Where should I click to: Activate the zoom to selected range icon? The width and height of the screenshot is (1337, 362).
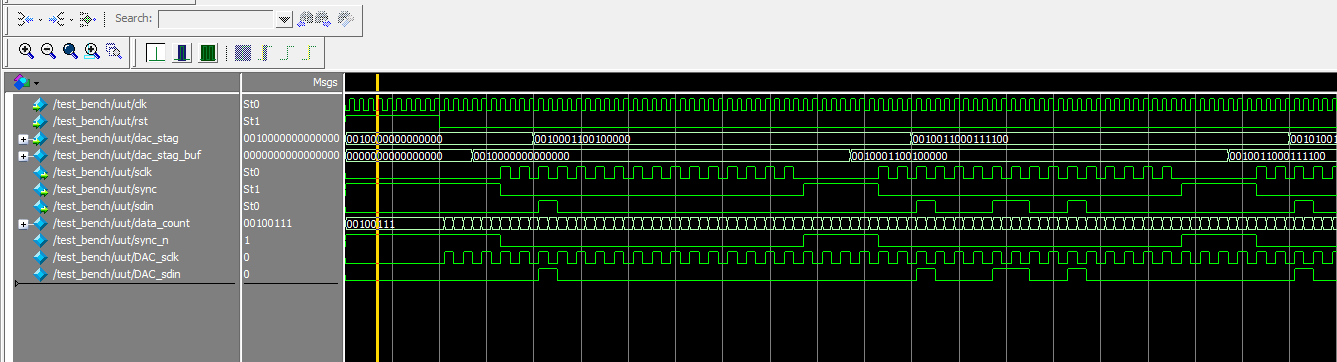114,51
